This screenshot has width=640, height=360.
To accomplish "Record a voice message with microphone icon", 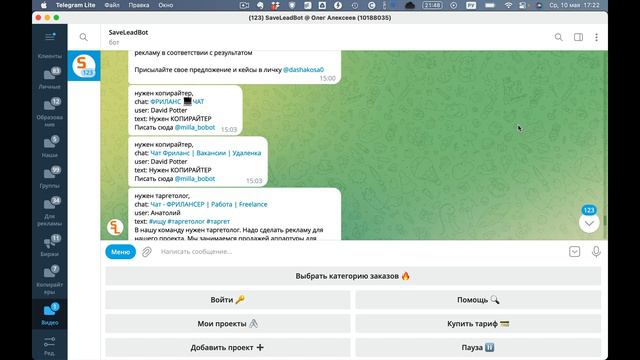I will (x=596, y=251).
